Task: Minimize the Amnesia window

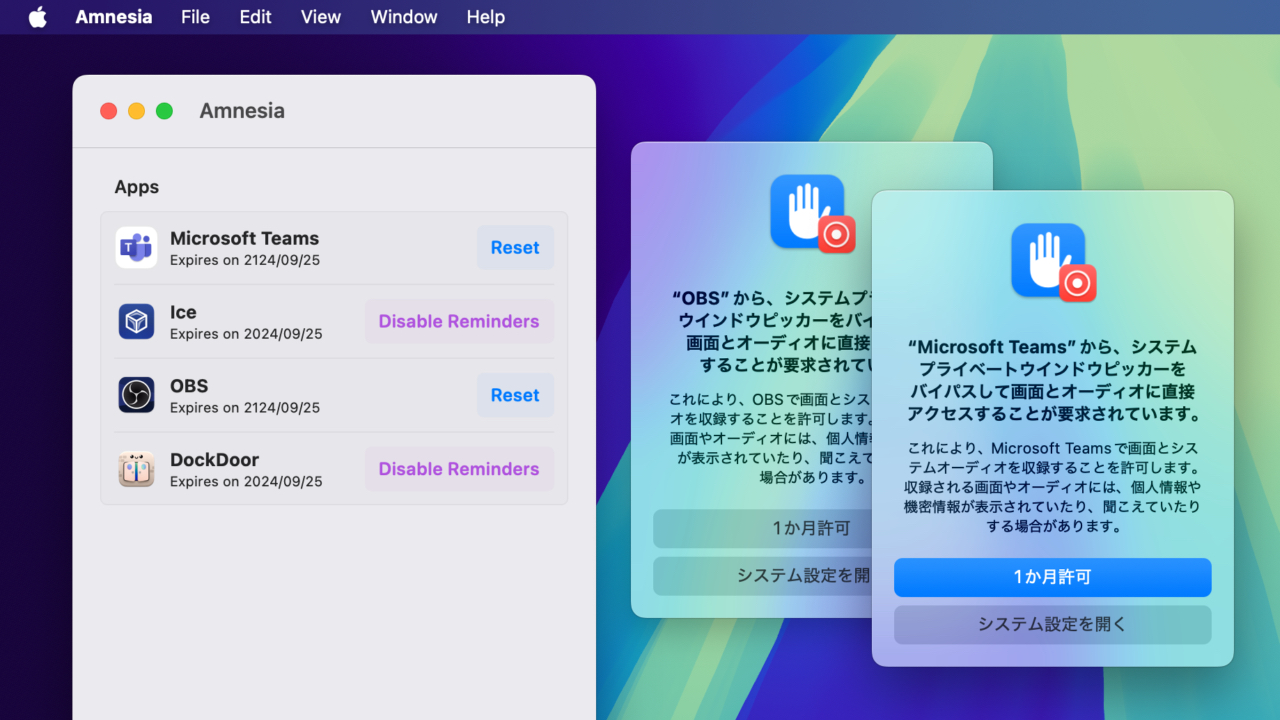Action: pyautogui.click(x=137, y=111)
